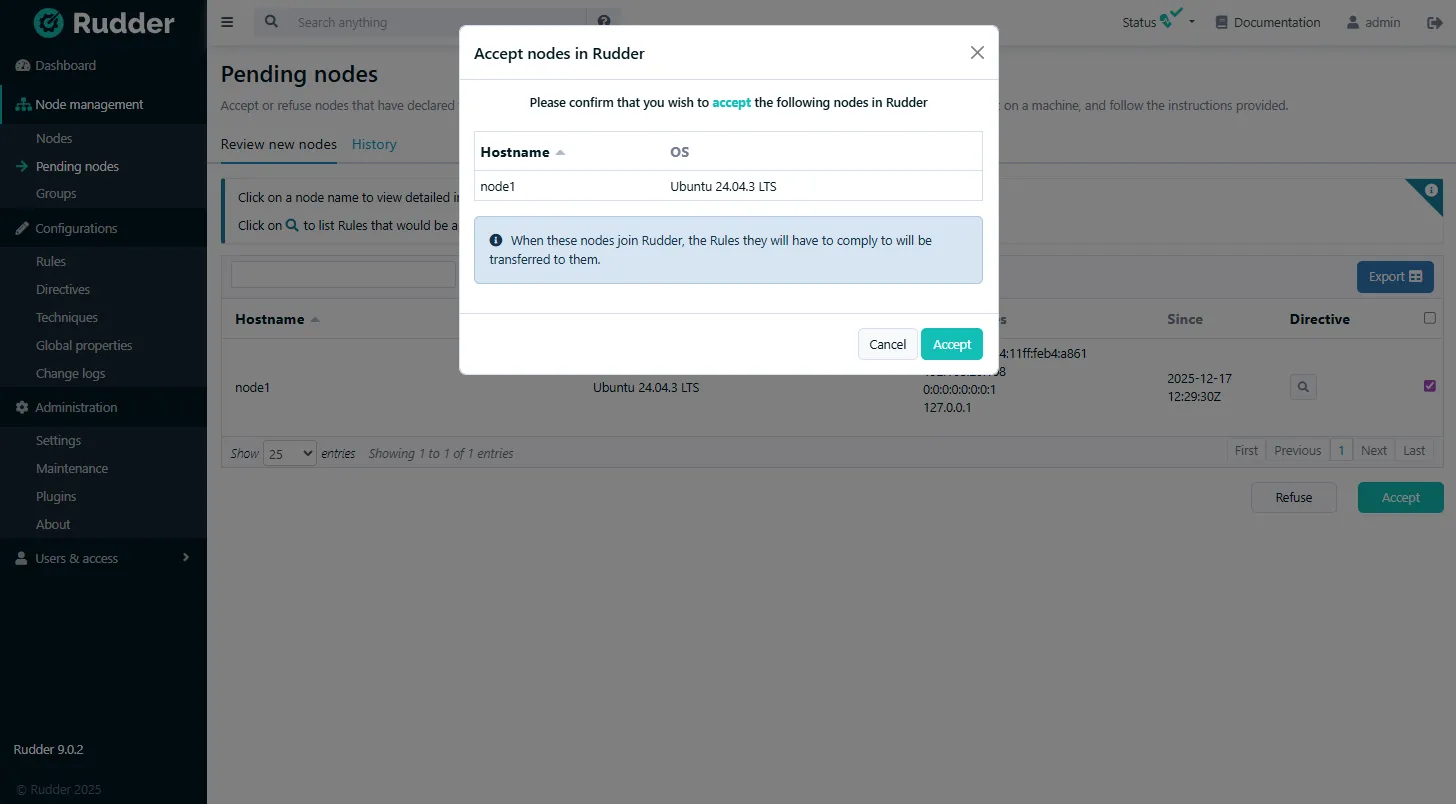Confirm with the Accept button in the dialog
1456x804 pixels.
(951, 343)
